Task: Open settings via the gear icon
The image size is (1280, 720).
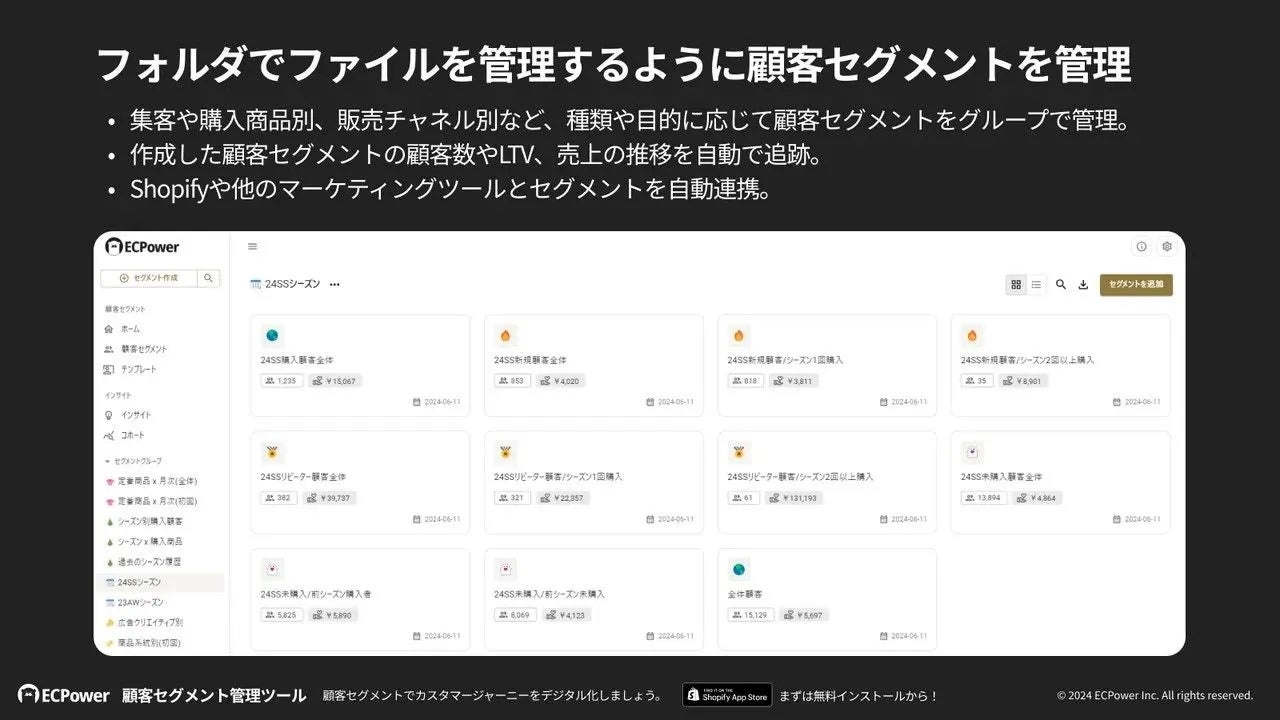Action: (1166, 247)
